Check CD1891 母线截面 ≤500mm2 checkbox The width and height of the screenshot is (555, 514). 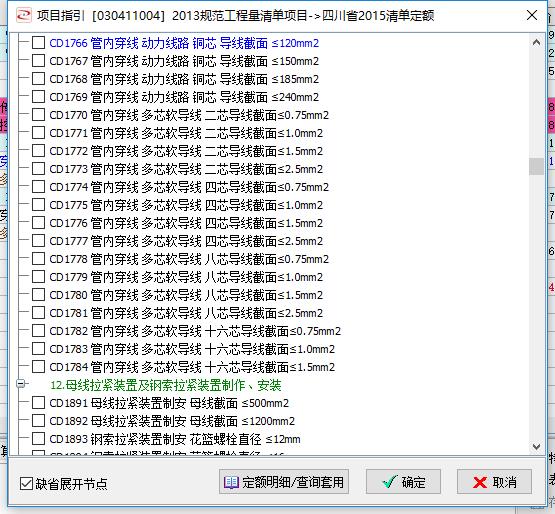tap(38, 402)
